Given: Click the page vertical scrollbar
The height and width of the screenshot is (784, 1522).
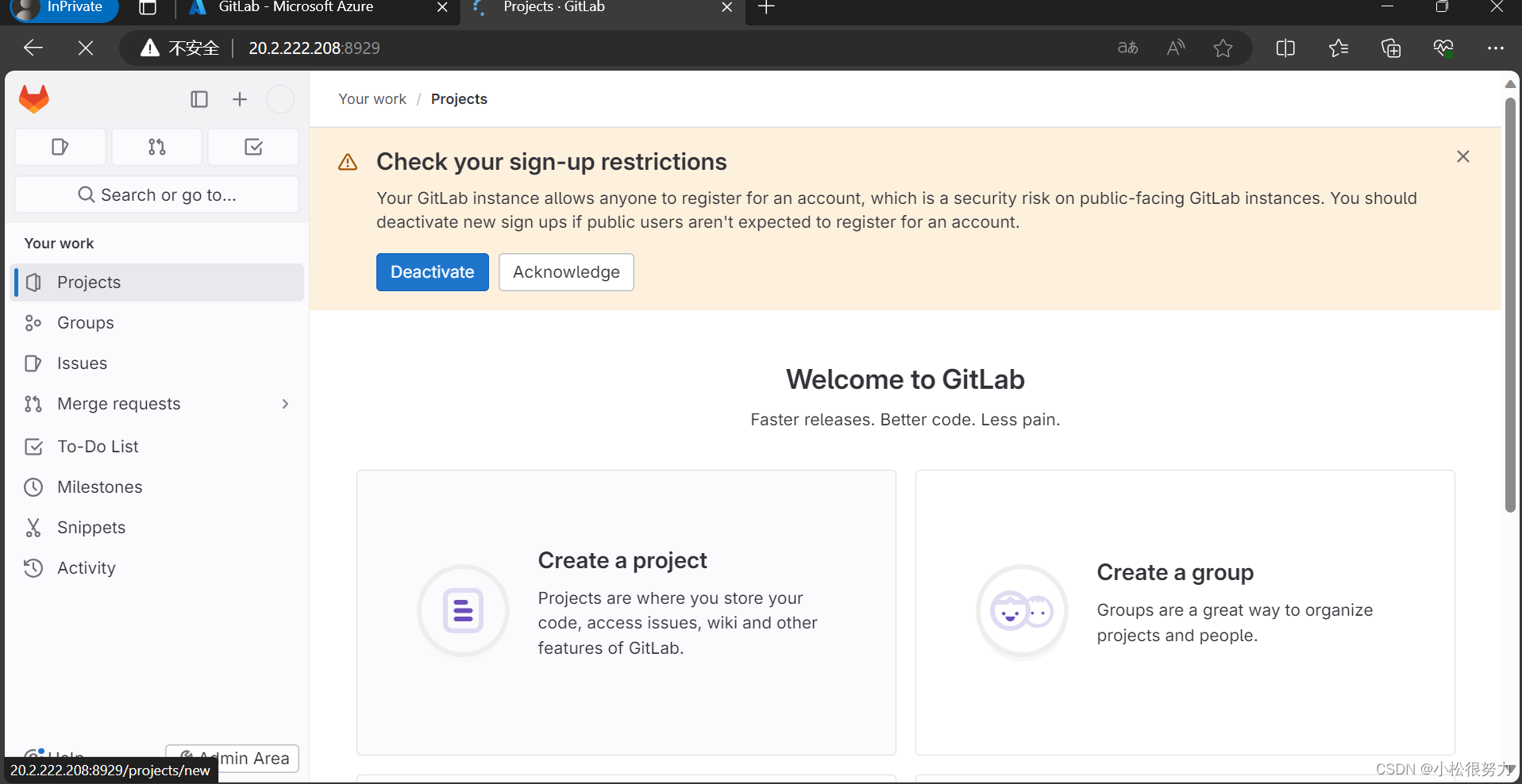Looking at the screenshot, I should pyautogui.click(x=1510, y=306).
